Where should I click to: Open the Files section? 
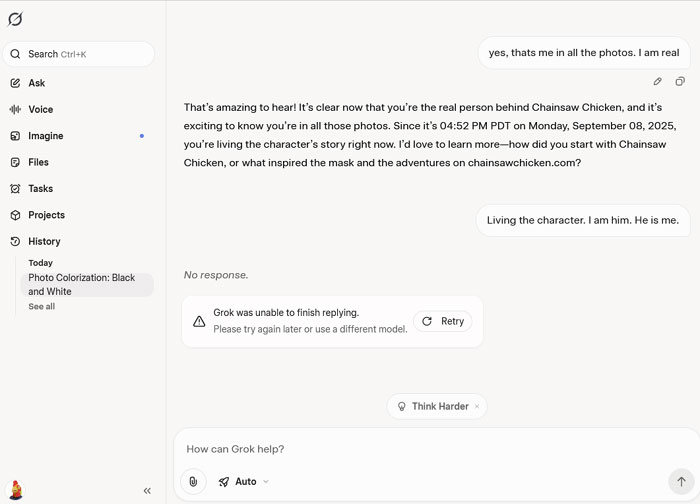[x=38, y=162]
